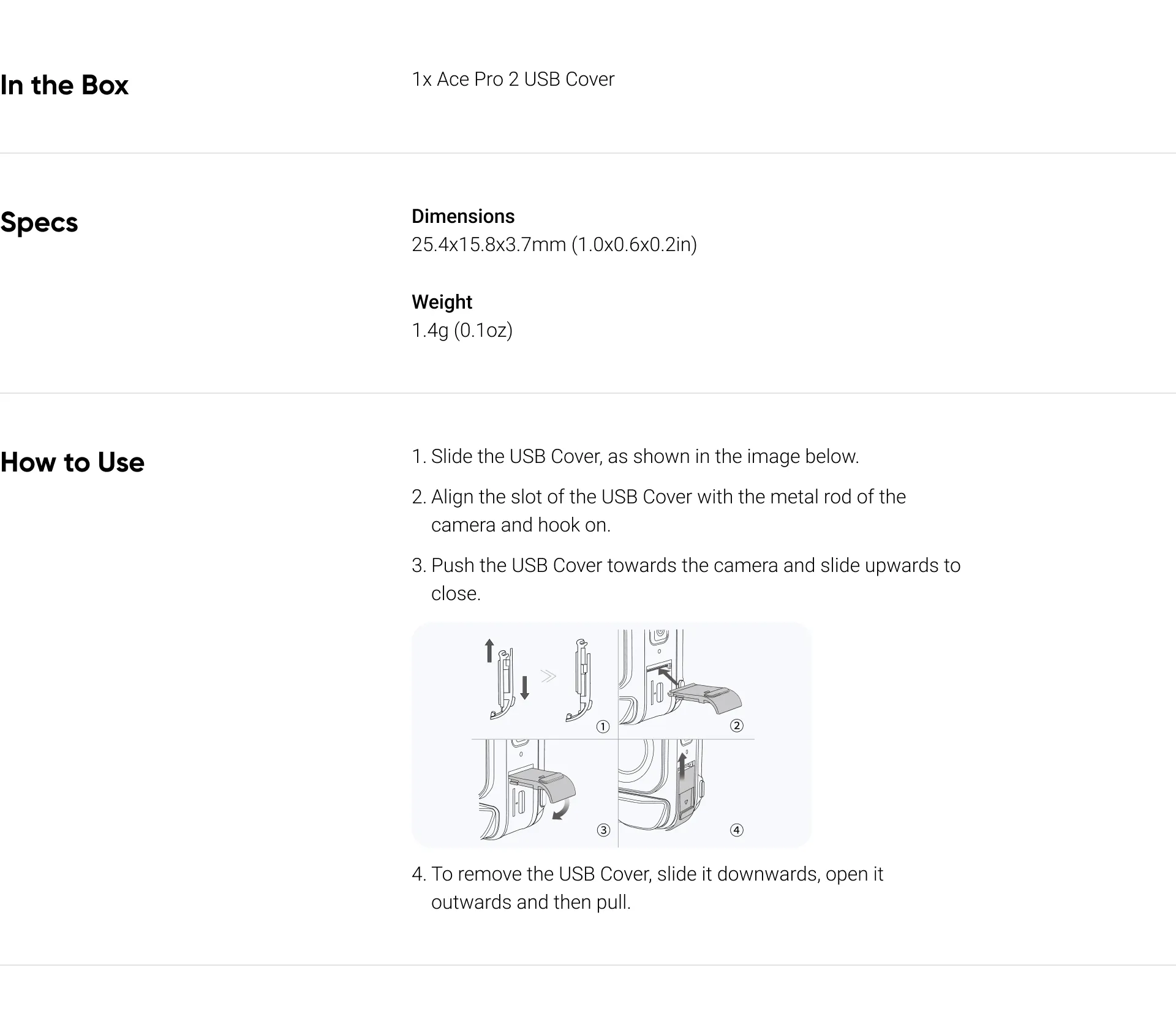Image resolution: width=1176 pixels, height=1030 pixels.
Task: Click the circled number 2 in the diagram
Action: [737, 726]
